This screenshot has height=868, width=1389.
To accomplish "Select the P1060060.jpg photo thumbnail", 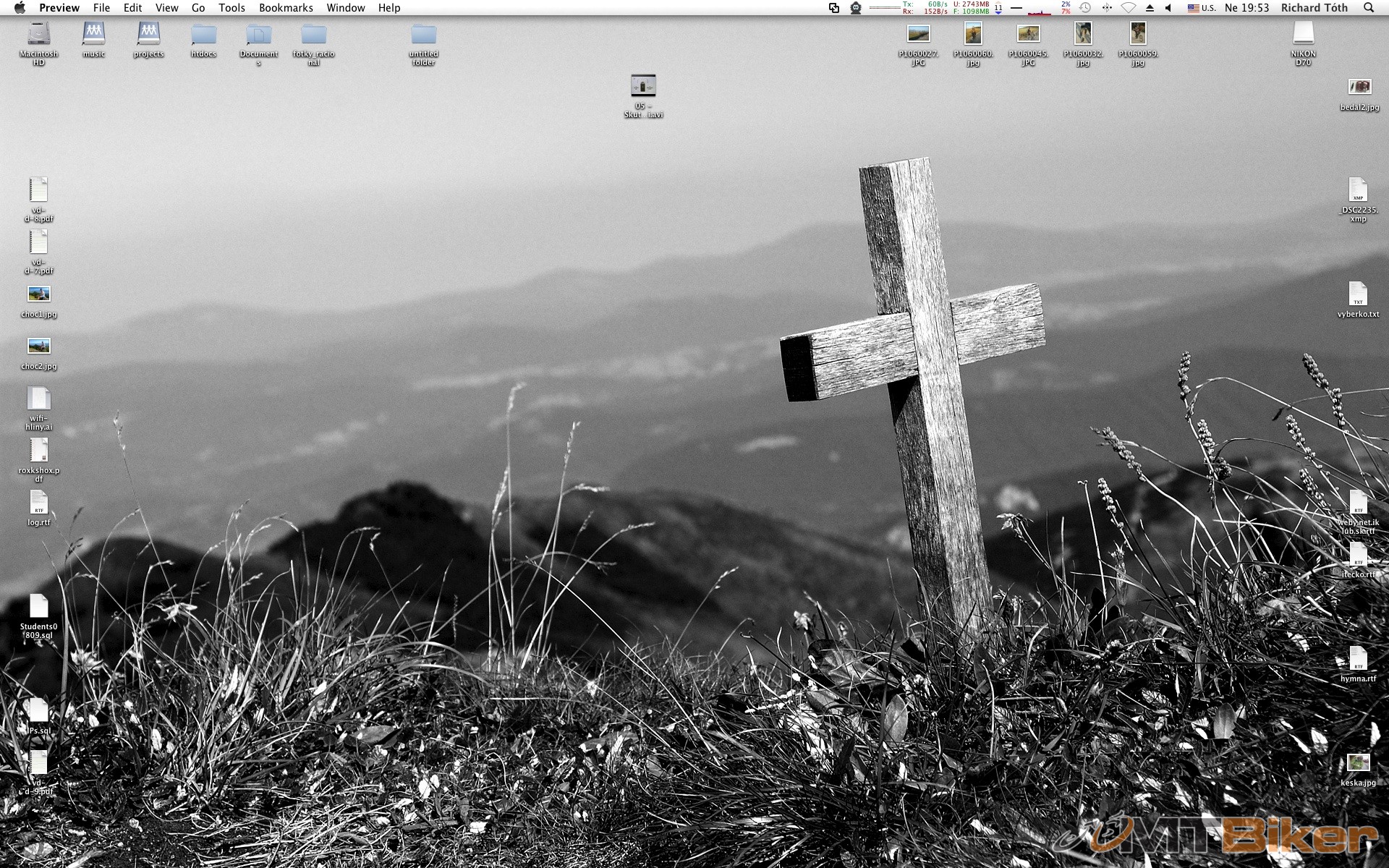I will (973, 34).
